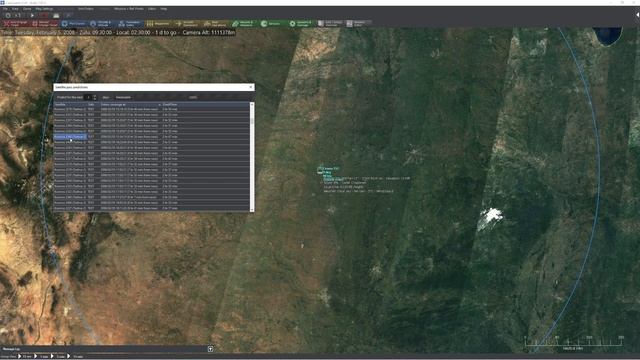Open Systems & Damage window

[301, 24]
